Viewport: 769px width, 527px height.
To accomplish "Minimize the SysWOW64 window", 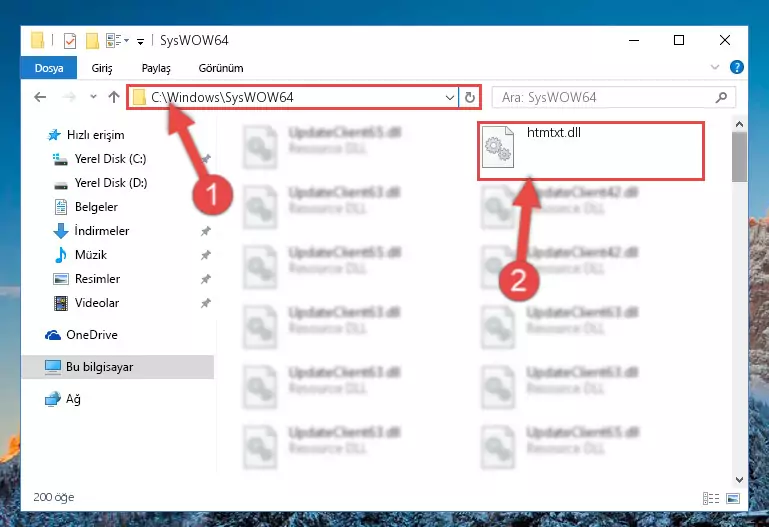I will [634, 40].
